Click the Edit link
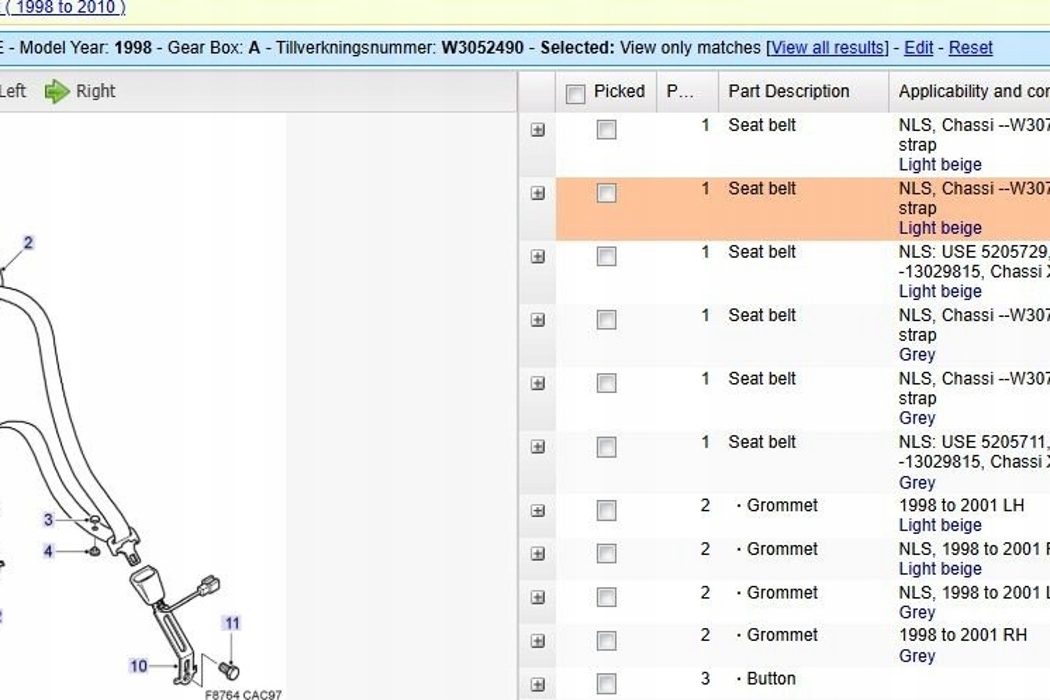Screen dimensions: 1050x700 coord(919,48)
